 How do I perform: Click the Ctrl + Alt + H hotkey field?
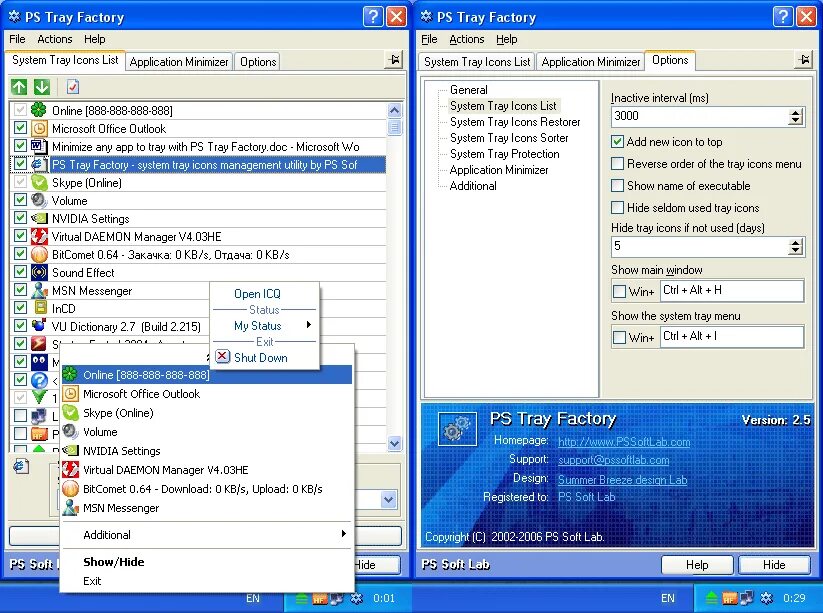click(x=732, y=290)
